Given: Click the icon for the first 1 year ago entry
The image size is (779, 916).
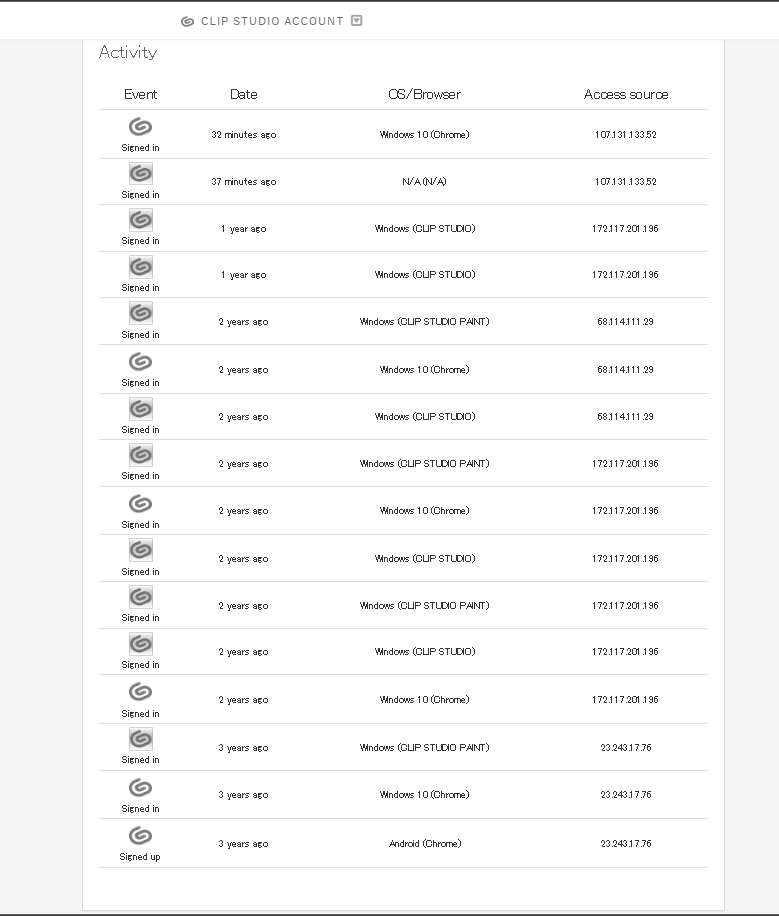Looking at the screenshot, I should coord(140,220).
